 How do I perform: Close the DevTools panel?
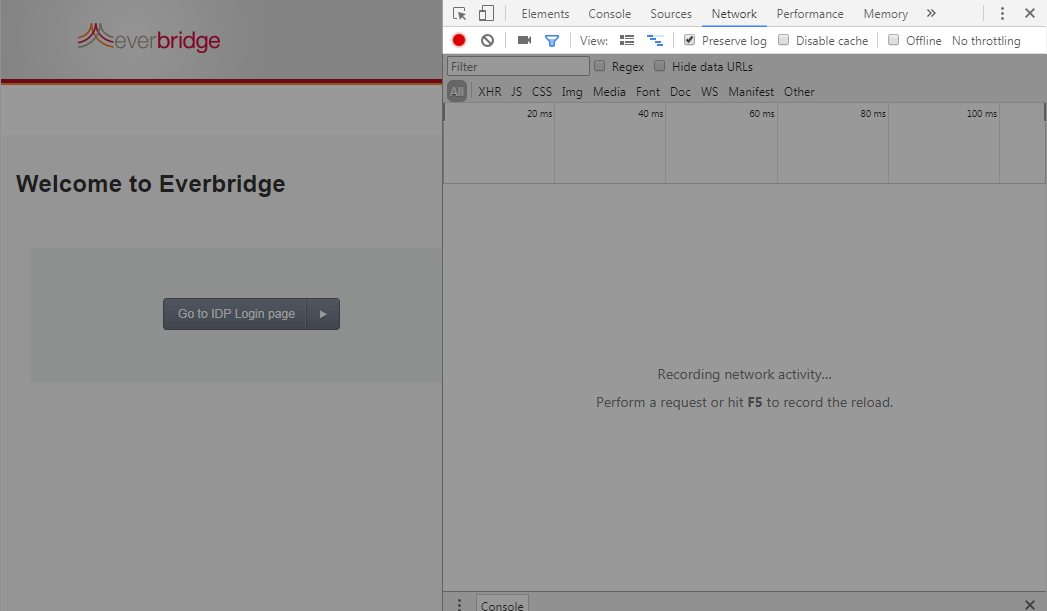click(1030, 13)
